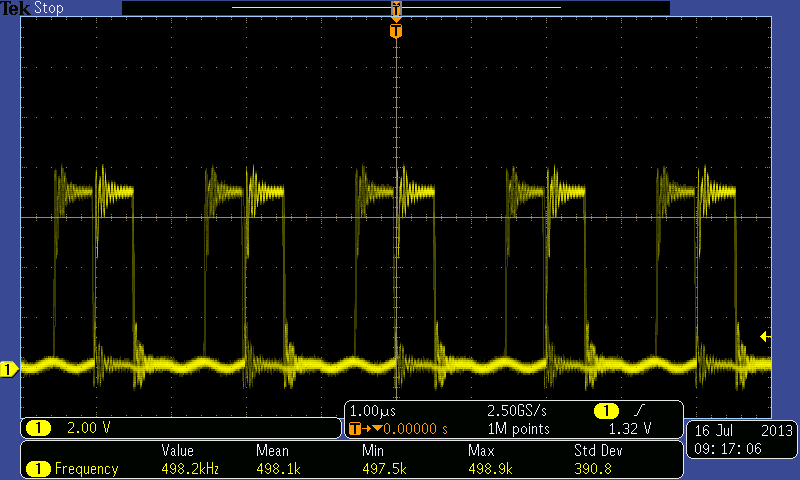Click the Std Dev column header
This screenshot has width=800, height=480.
(598, 450)
